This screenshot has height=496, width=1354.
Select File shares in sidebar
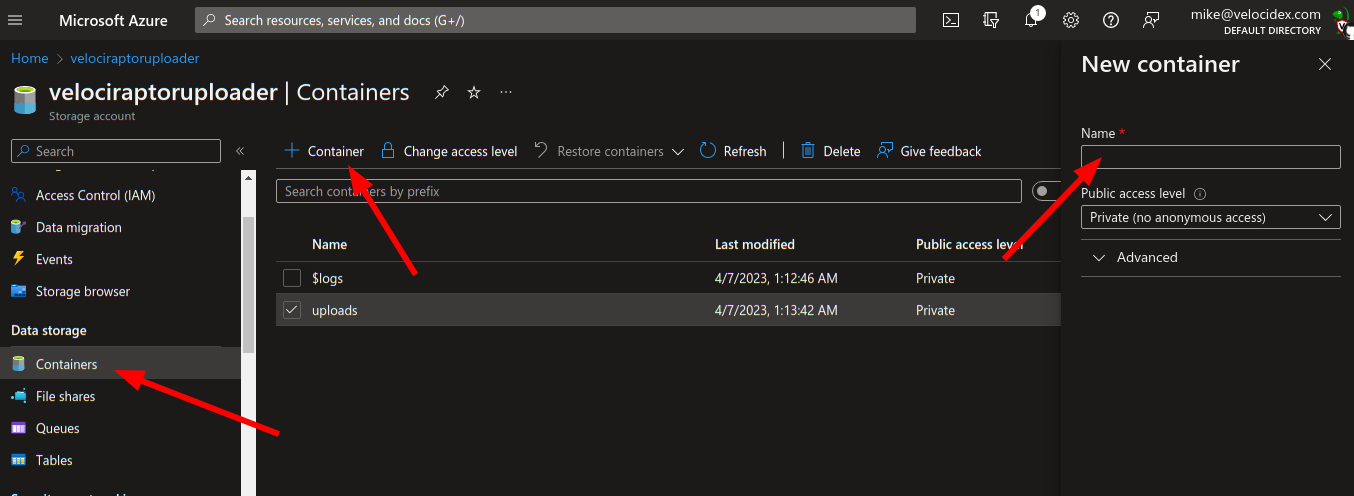pos(65,396)
